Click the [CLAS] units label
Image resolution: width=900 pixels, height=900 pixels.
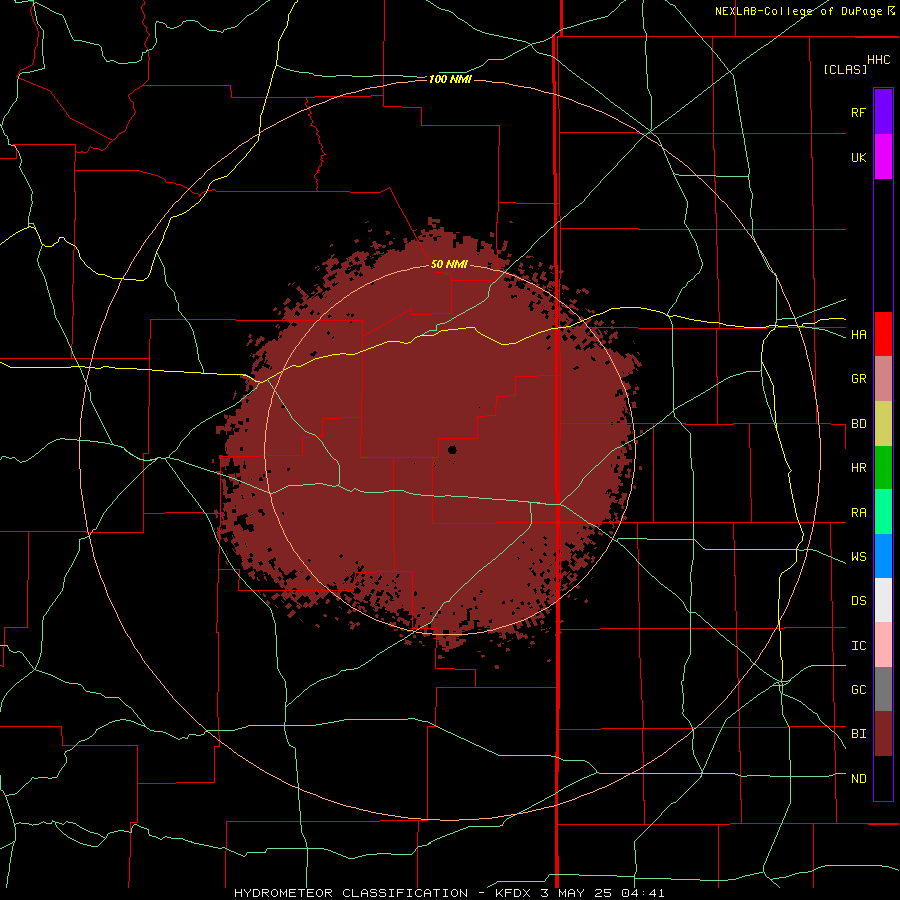click(x=845, y=69)
